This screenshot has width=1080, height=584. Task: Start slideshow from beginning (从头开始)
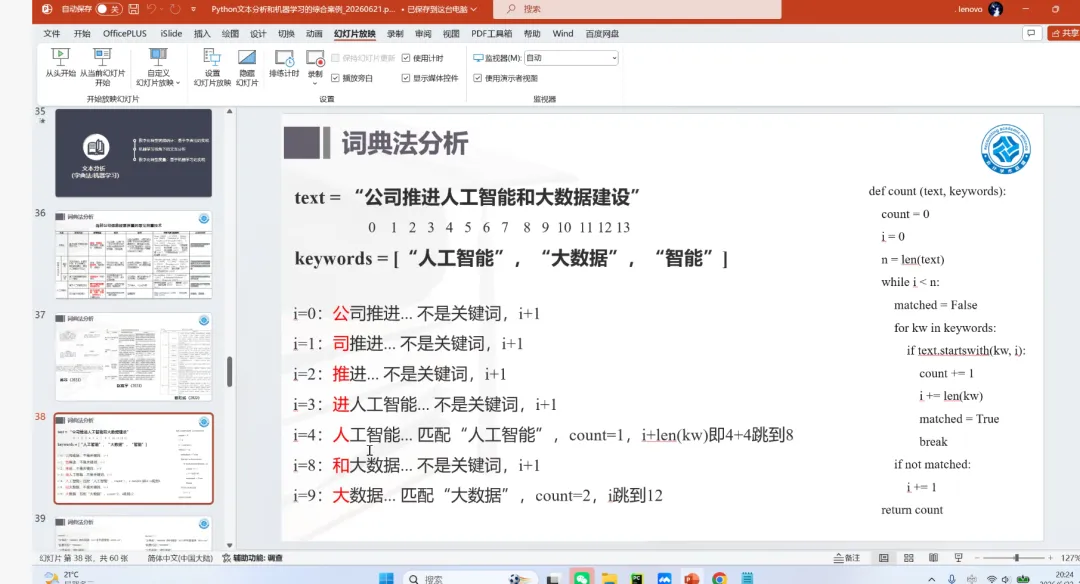click(x=61, y=62)
